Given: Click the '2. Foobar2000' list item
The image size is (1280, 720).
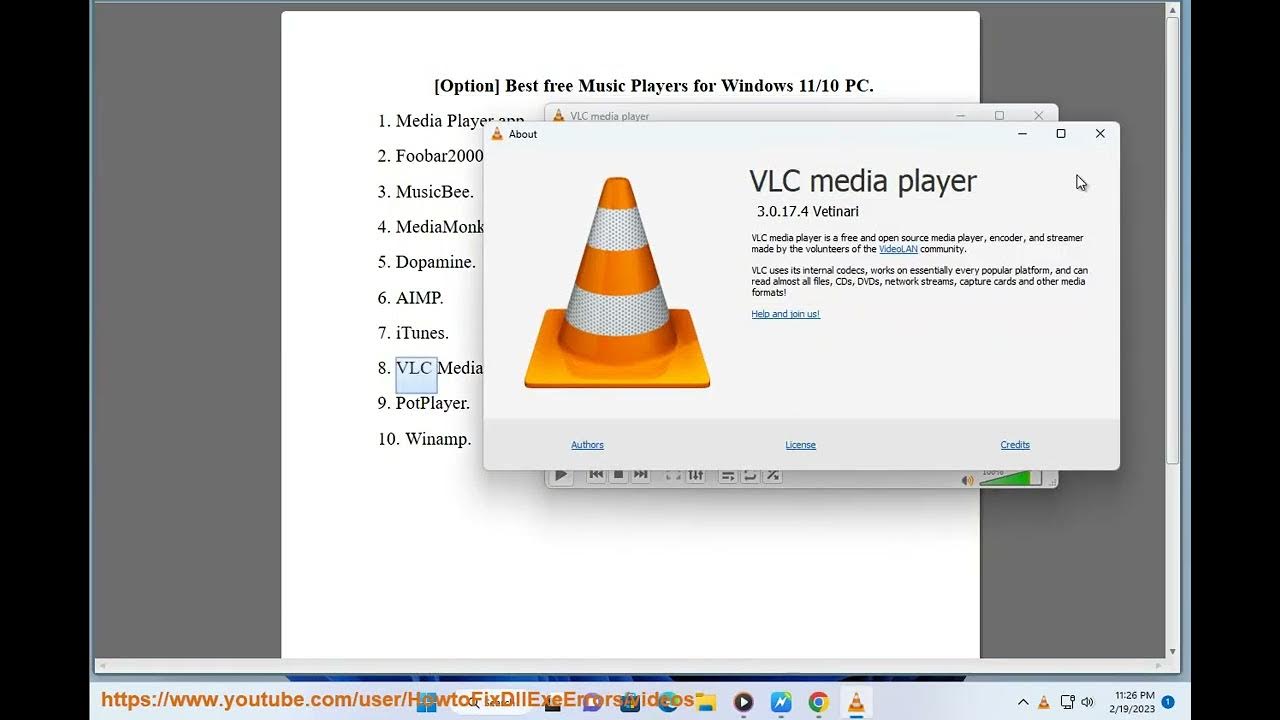Looking at the screenshot, I should [x=431, y=156].
